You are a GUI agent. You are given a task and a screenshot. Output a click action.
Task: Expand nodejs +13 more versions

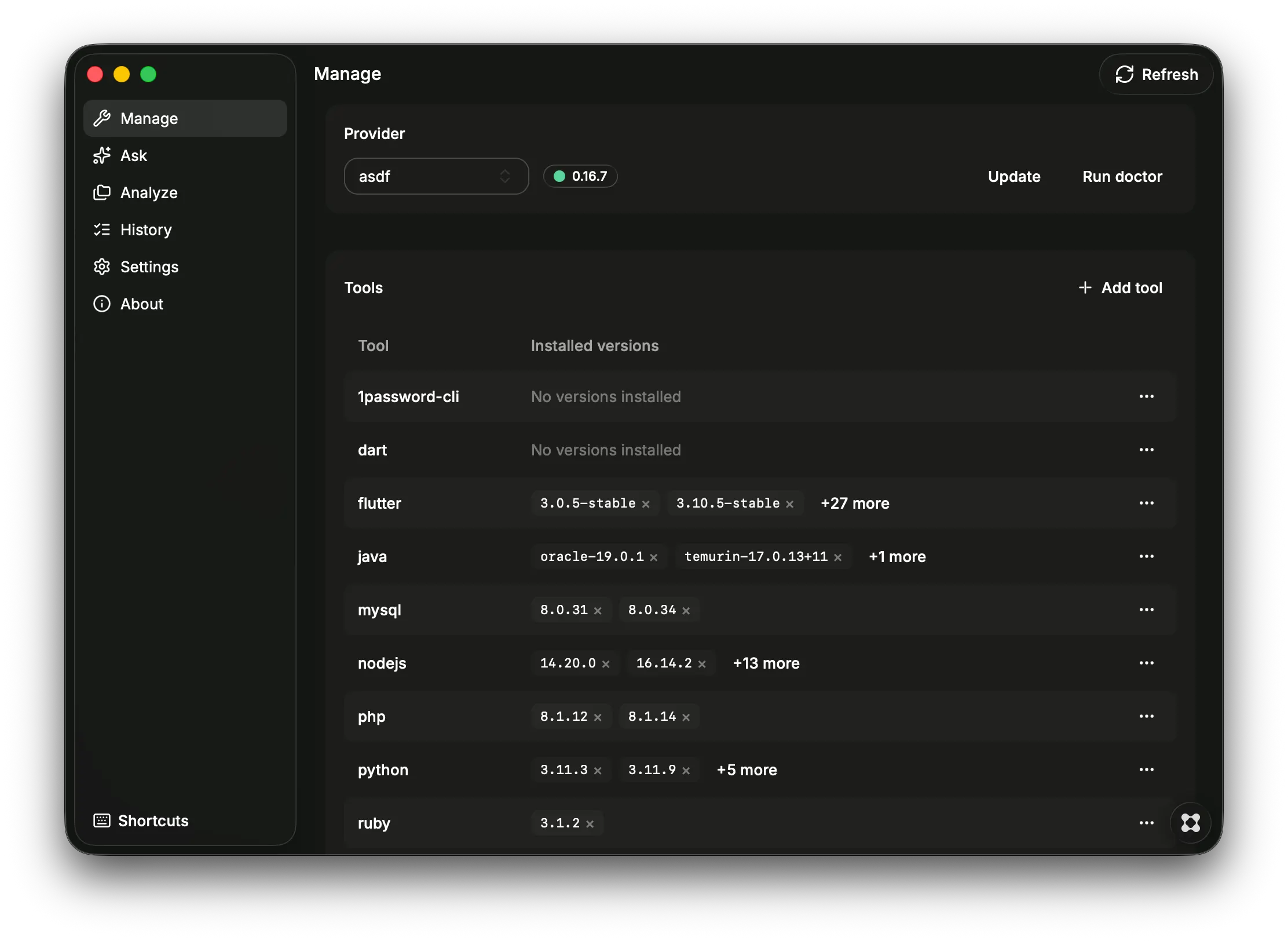pyautogui.click(x=766, y=663)
